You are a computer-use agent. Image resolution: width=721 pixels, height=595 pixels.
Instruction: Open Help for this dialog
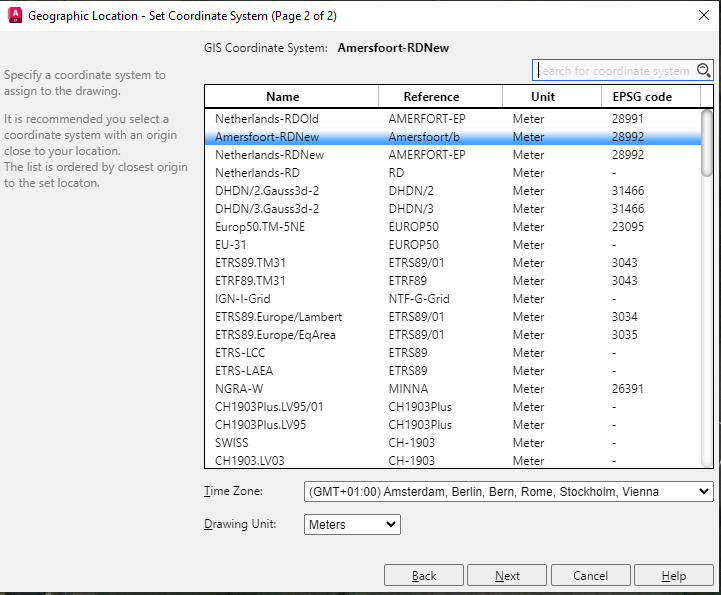(x=674, y=575)
